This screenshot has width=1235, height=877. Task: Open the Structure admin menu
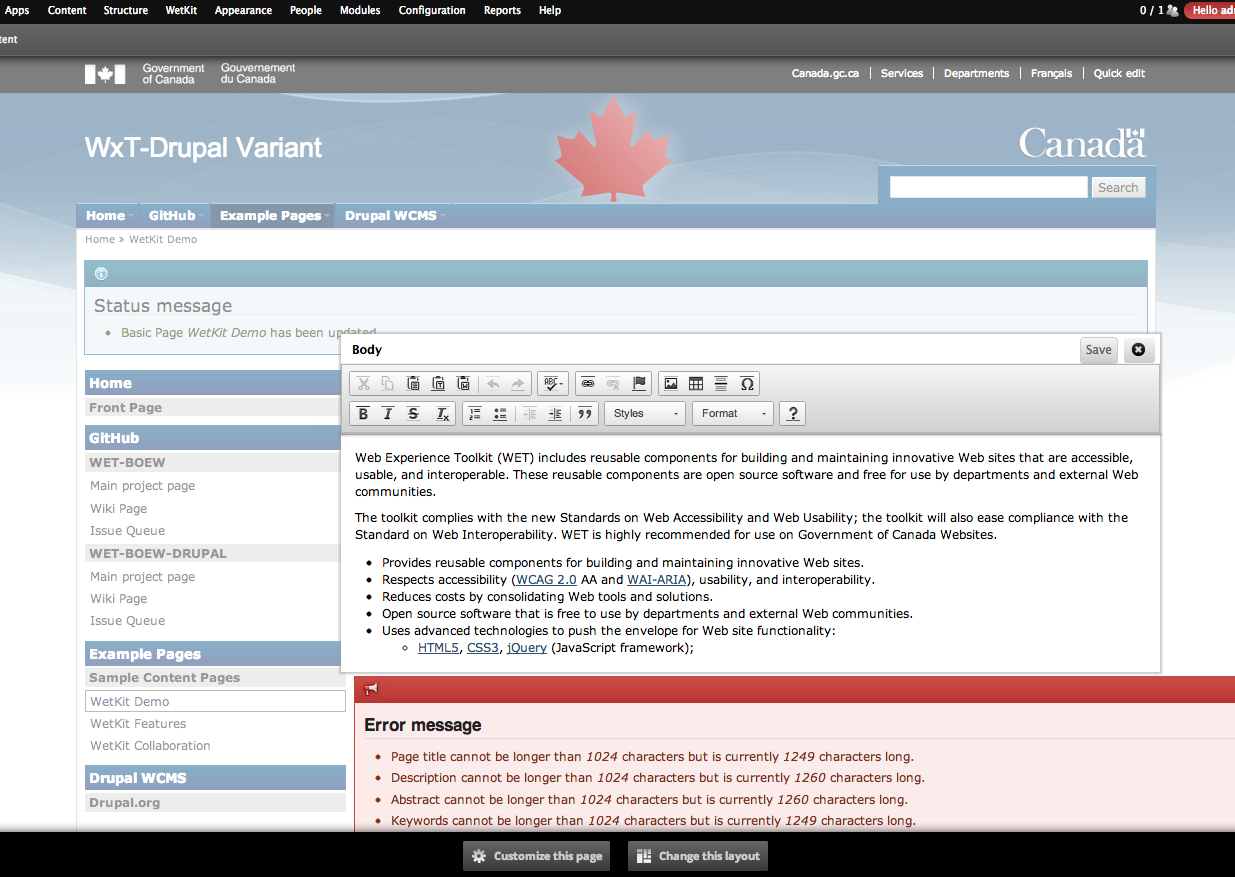click(x=126, y=10)
